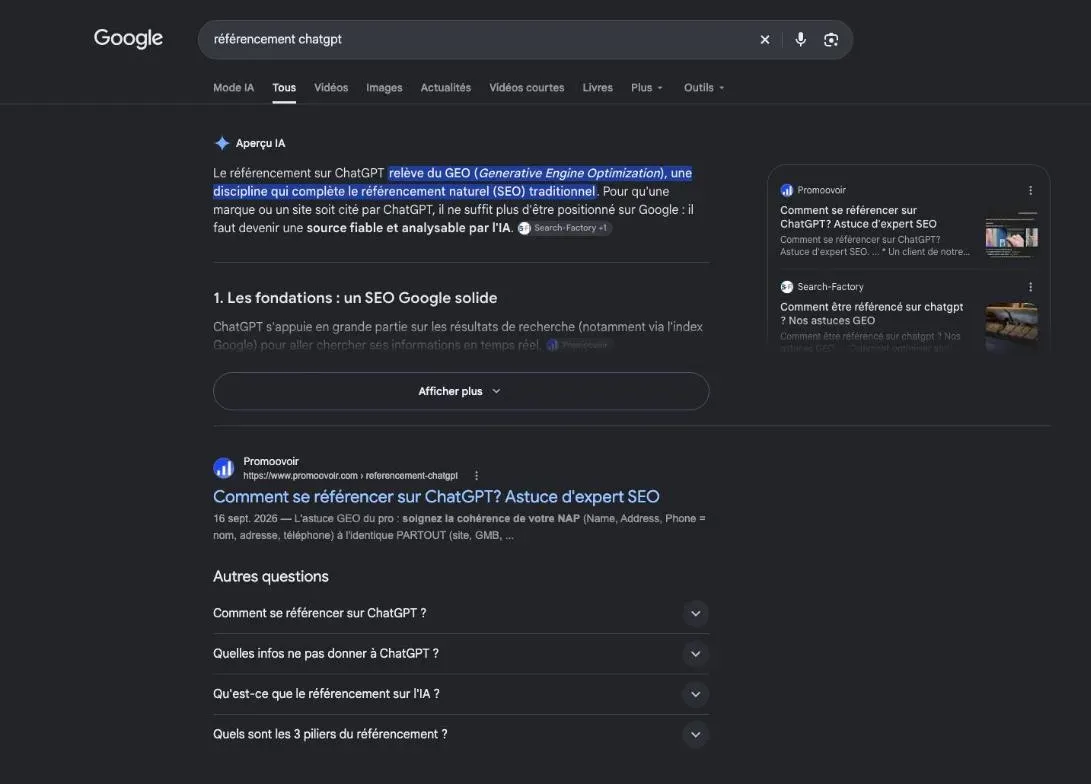Open options menu for Search-Factory source card

[1030, 287]
